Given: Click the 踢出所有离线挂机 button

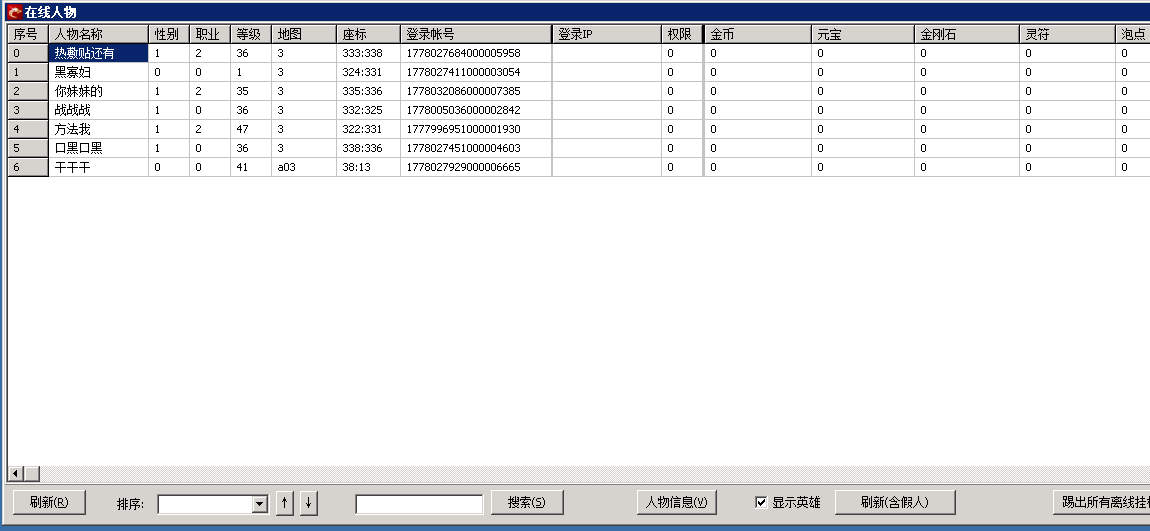Looking at the screenshot, I should tap(1101, 502).
